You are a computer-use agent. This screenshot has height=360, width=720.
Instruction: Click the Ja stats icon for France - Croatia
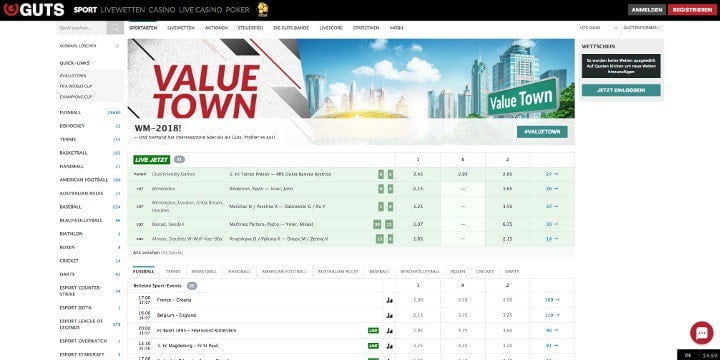[389, 300]
